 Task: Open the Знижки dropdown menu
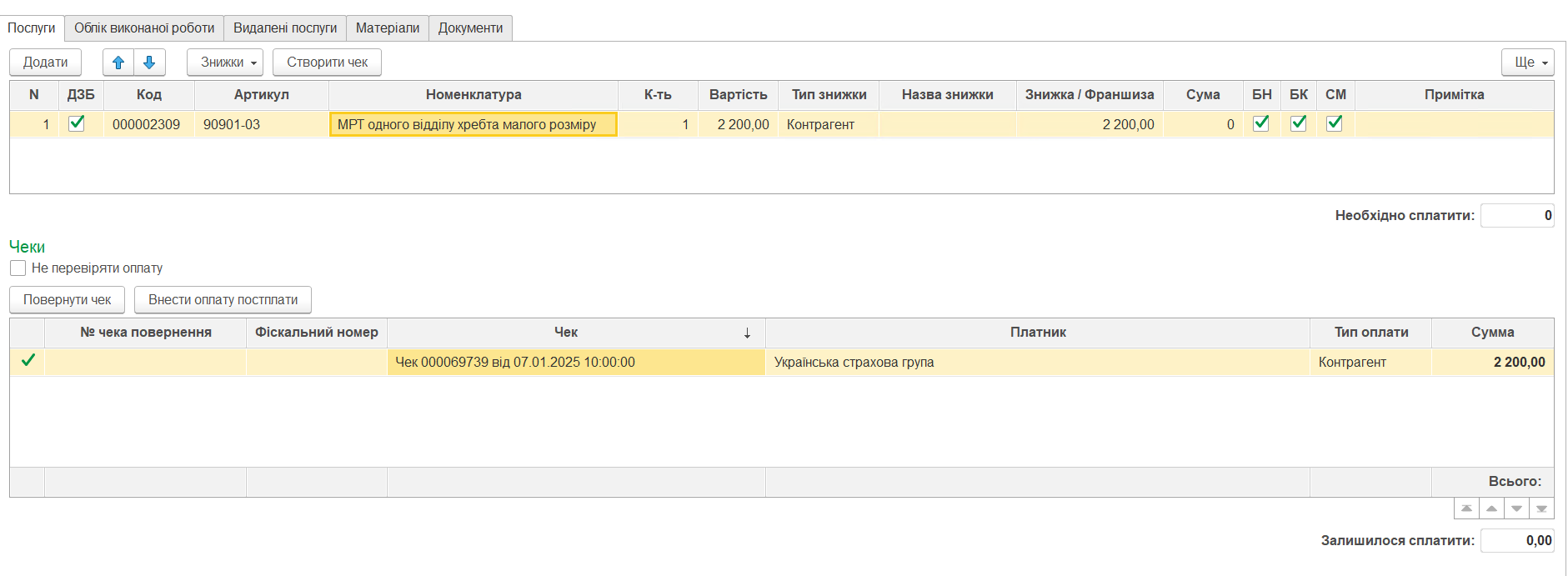click(x=225, y=63)
